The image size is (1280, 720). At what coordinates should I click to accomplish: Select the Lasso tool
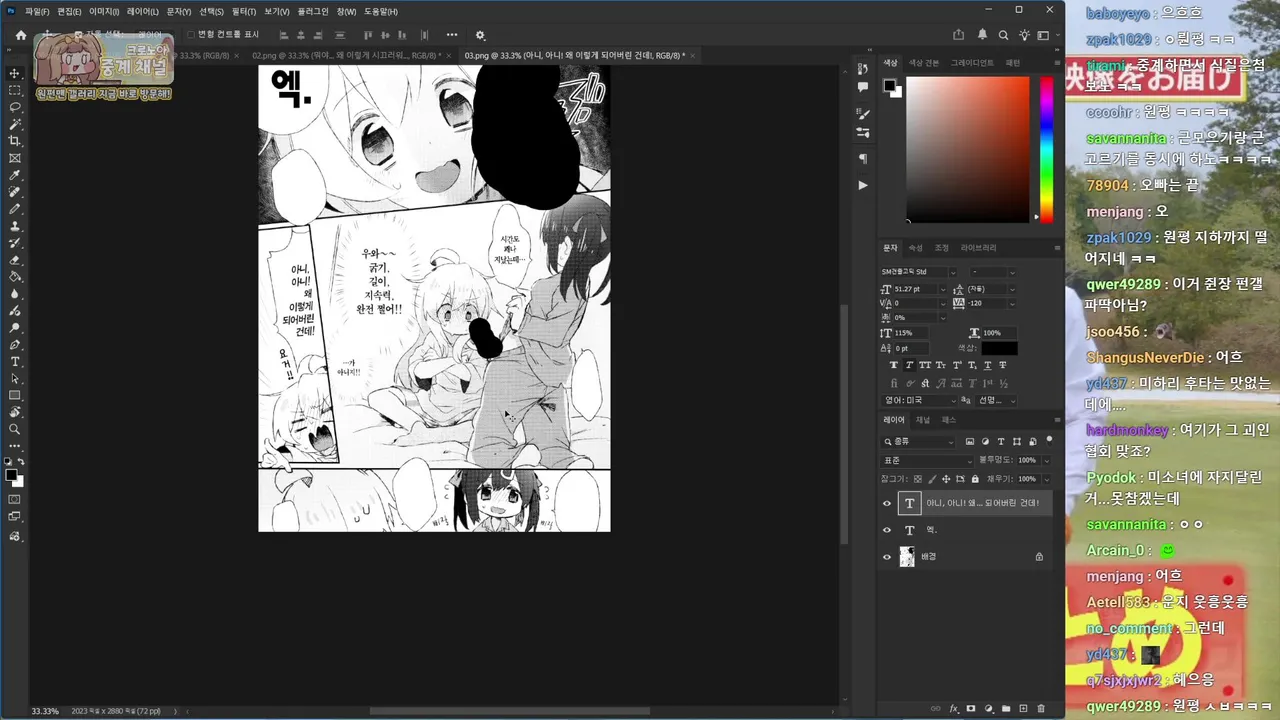(15, 107)
